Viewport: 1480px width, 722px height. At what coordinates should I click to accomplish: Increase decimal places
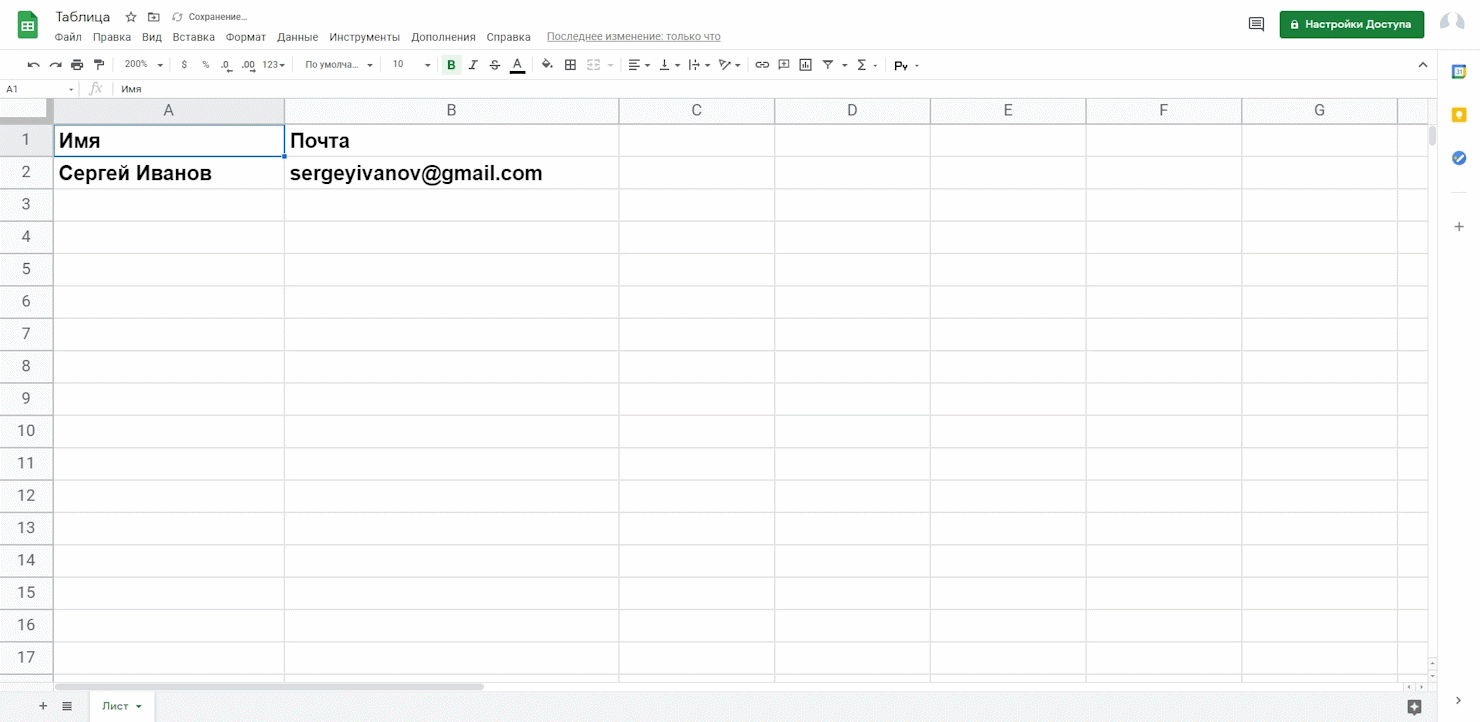249,65
